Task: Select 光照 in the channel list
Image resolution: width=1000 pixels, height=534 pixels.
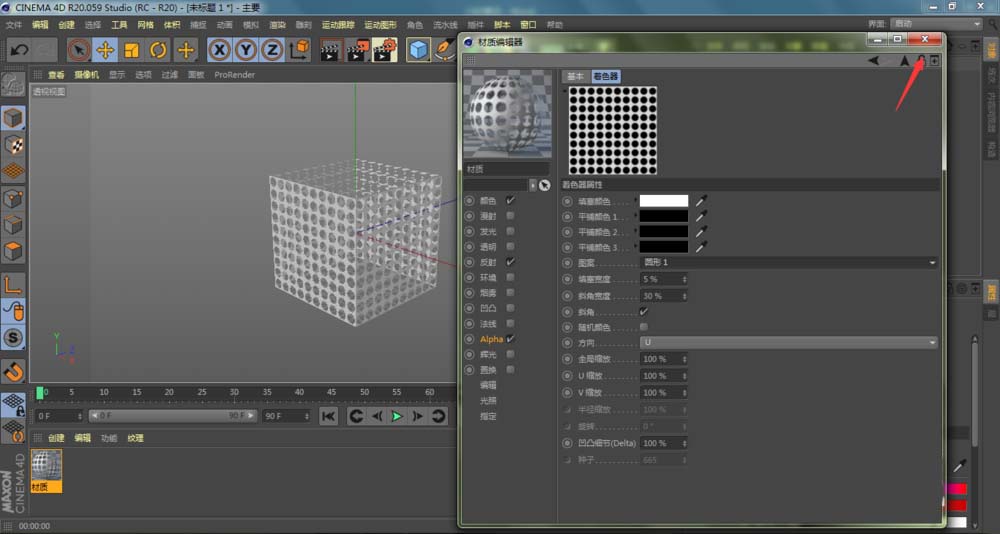Action: coord(489,401)
